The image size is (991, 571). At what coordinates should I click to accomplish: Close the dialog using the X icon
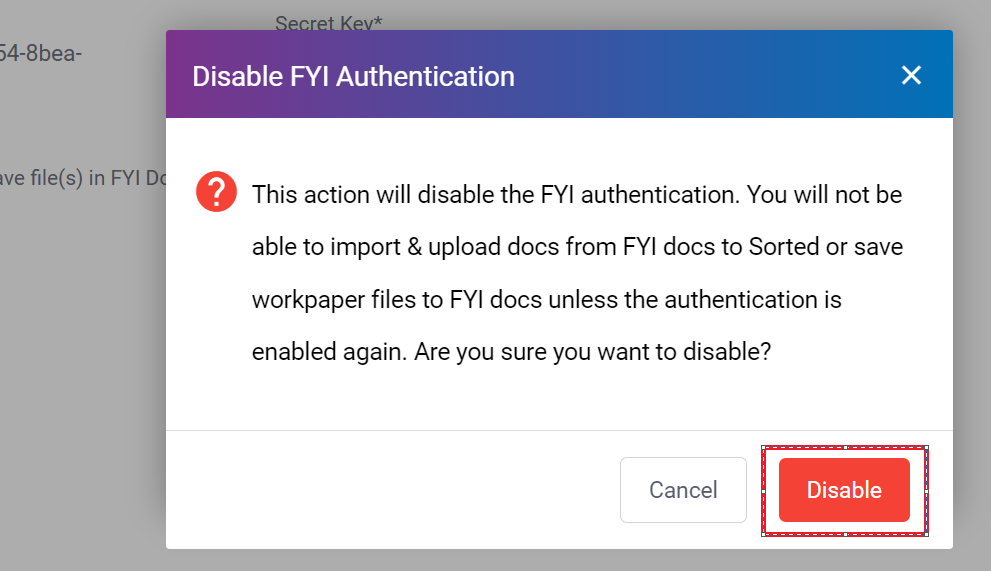[x=910, y=75]
